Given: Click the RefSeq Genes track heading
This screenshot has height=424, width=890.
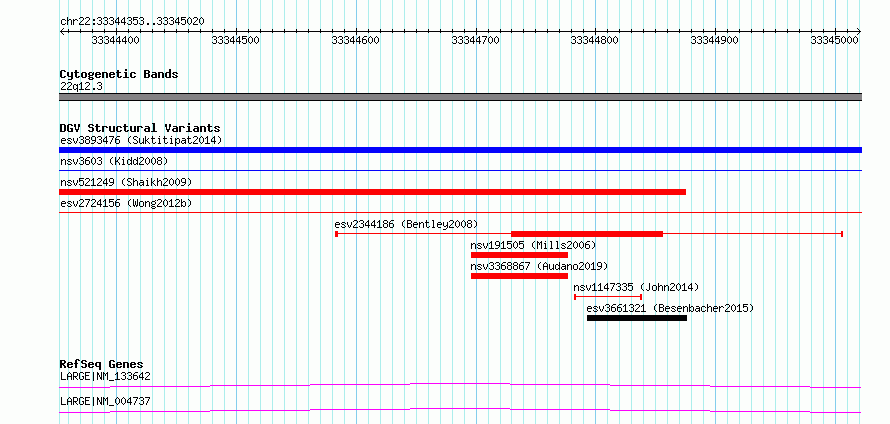Looking at the screenshot, I should click(102, 364).
